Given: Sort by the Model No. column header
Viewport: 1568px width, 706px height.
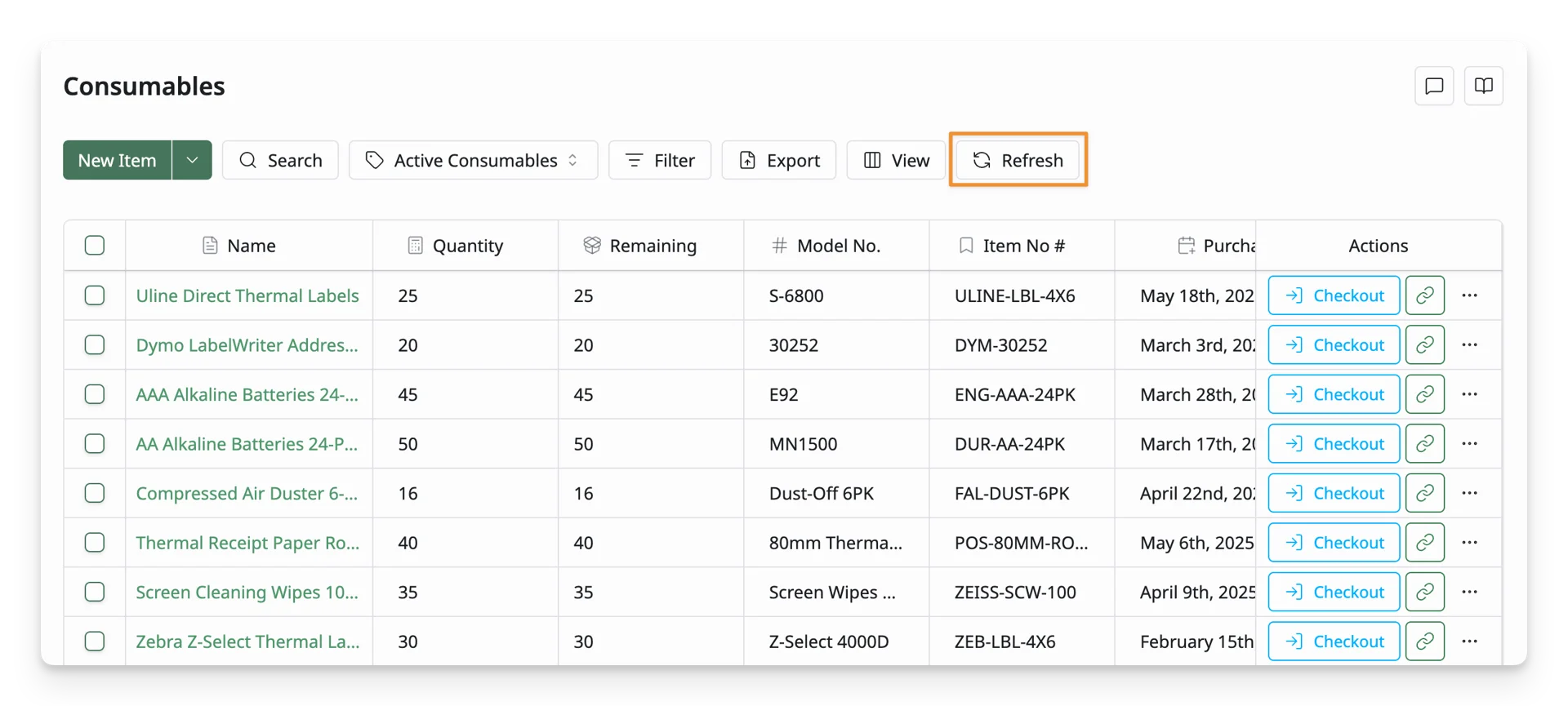Looking at the screenshot, I should coord(836,246).
